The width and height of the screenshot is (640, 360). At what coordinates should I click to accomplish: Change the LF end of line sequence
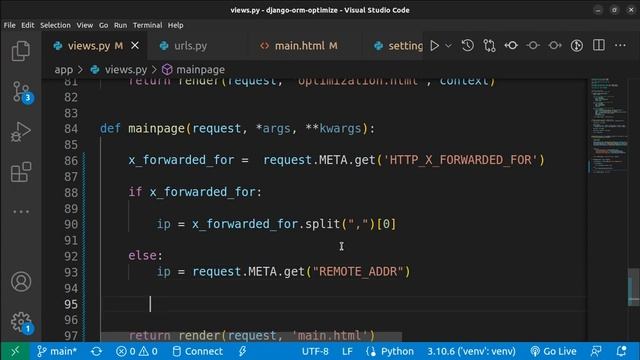click(347, 351)
